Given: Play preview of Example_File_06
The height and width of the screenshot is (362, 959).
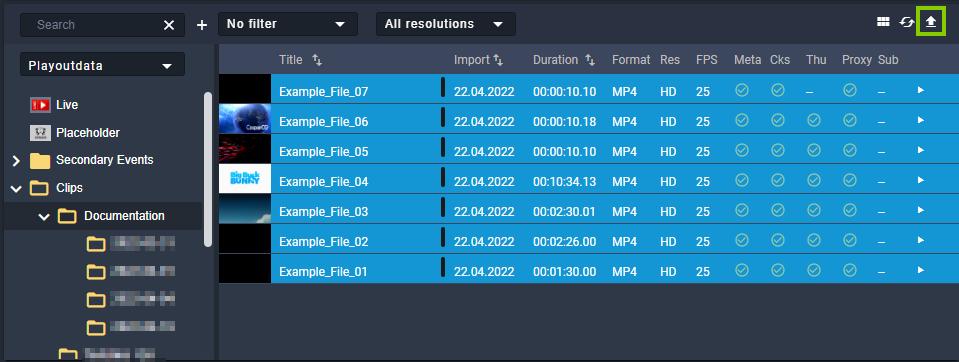Looking at the screenshot, I should click(x=920, y=120).
